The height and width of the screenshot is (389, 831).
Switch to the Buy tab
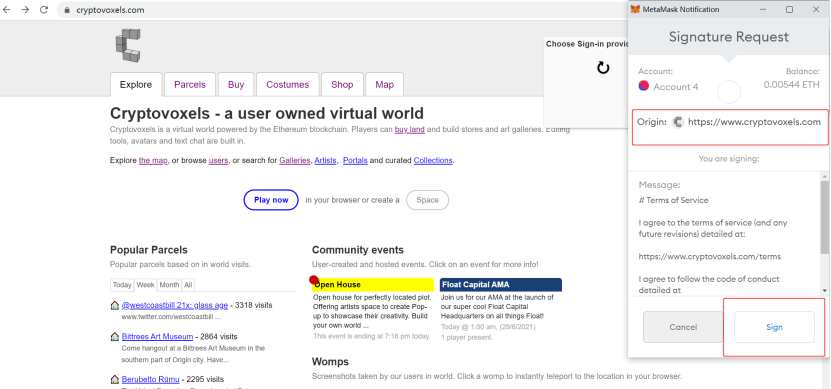236,85
